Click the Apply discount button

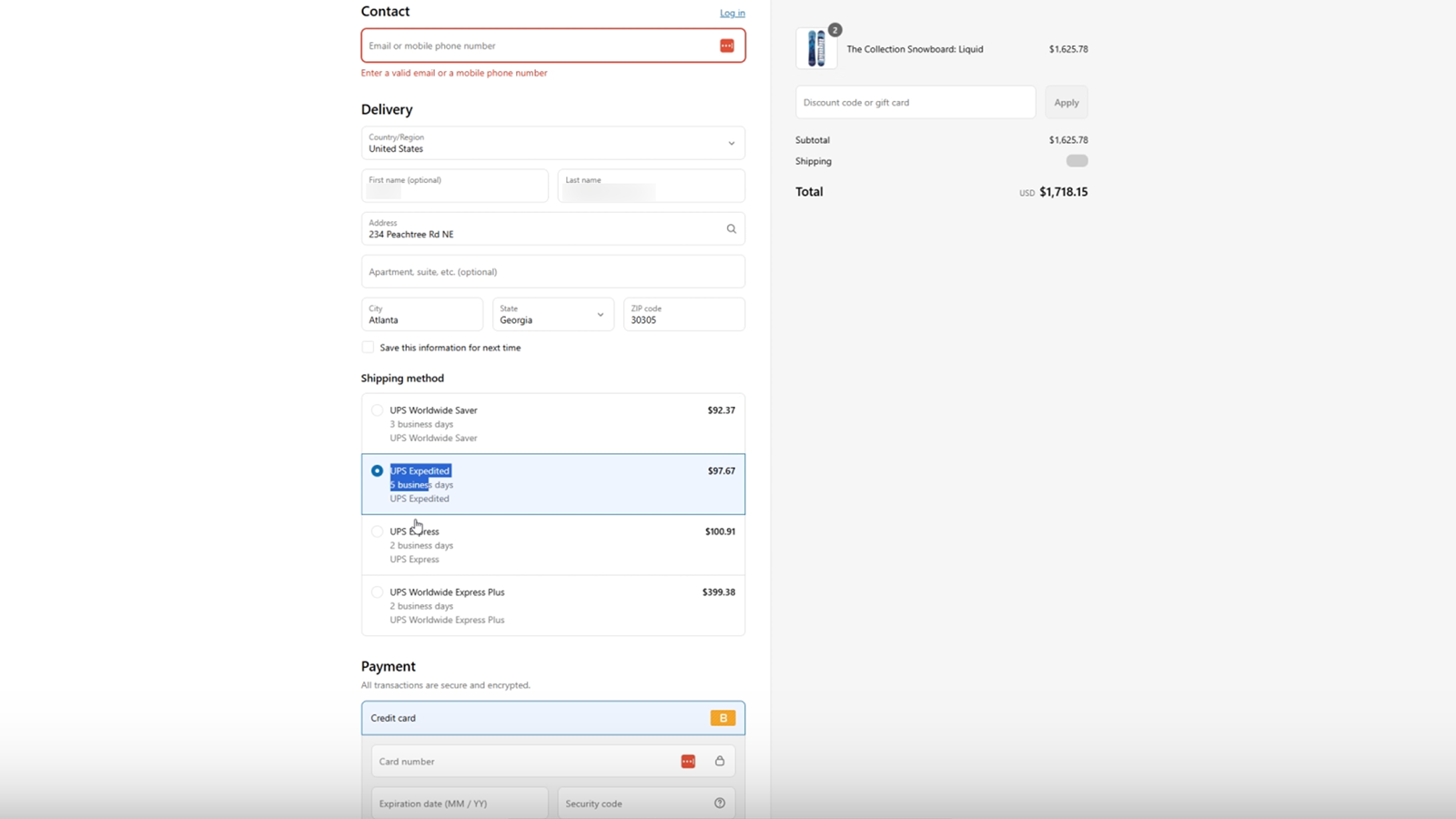(x=1066, y=101)
